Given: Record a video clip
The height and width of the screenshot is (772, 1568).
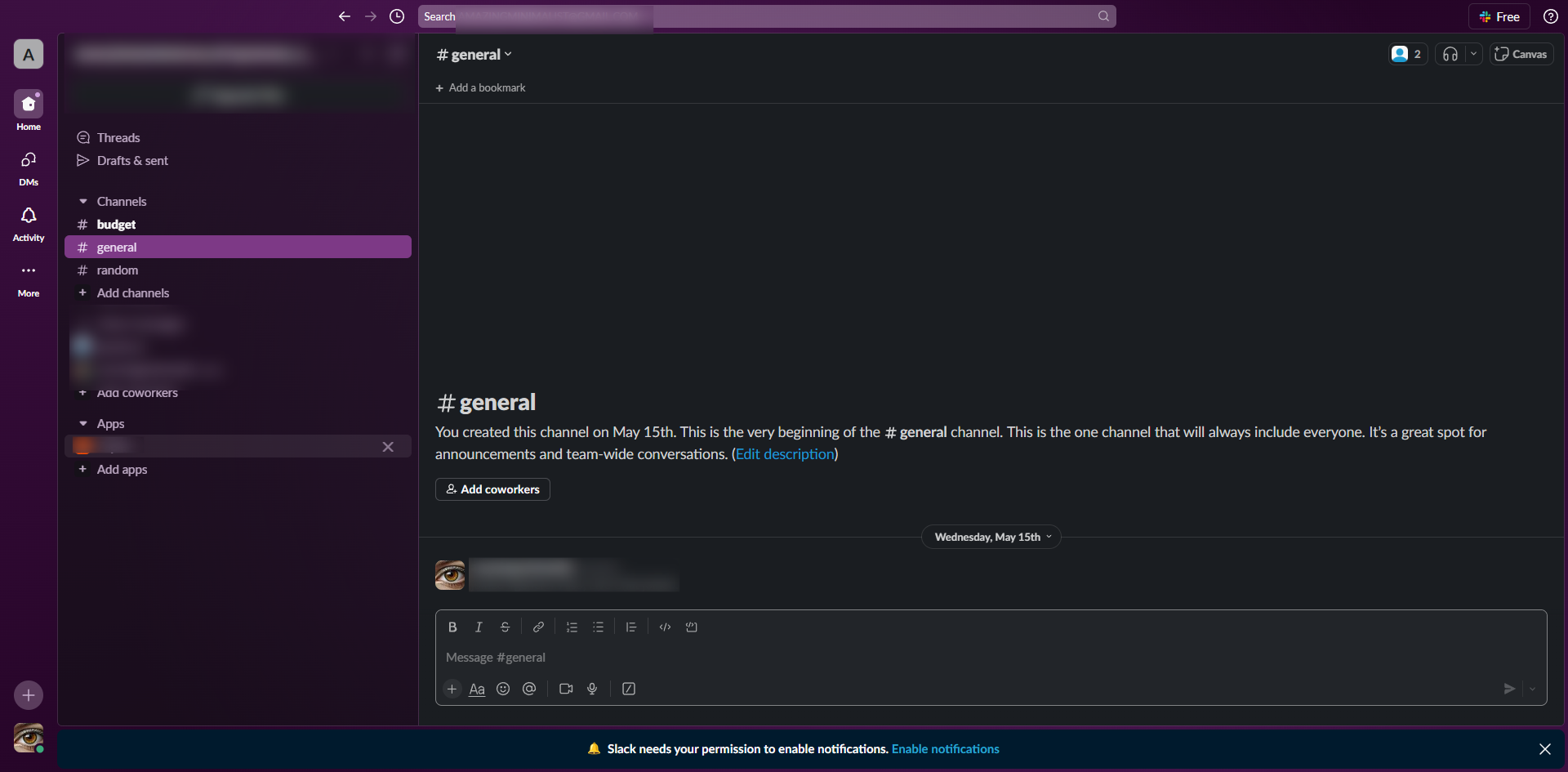Looking at the screenshot, I should click(x=566, y=689).
